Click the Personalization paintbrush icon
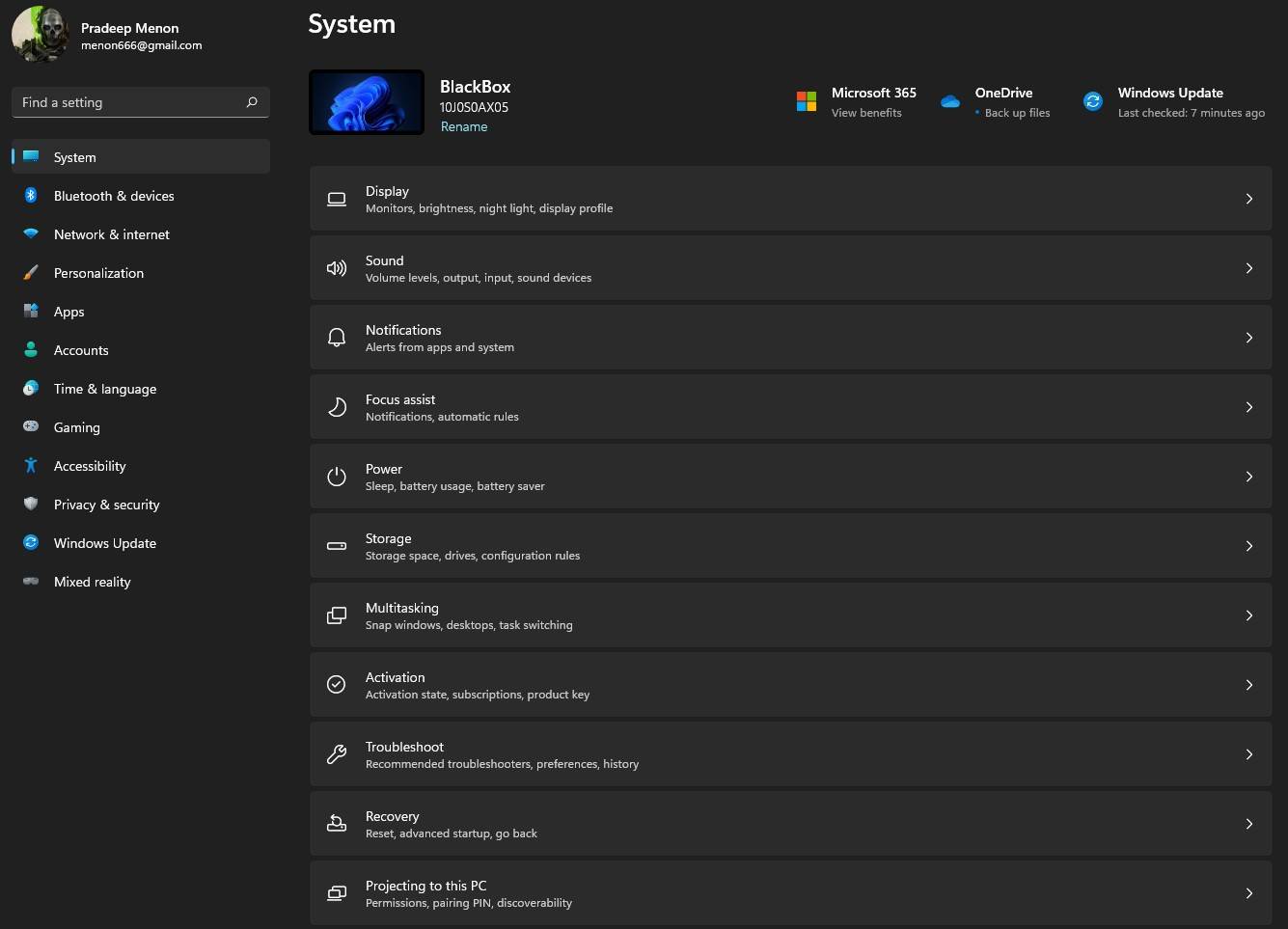The height and width of the screenshot is (929, 1288). click(x=31, y=272)
